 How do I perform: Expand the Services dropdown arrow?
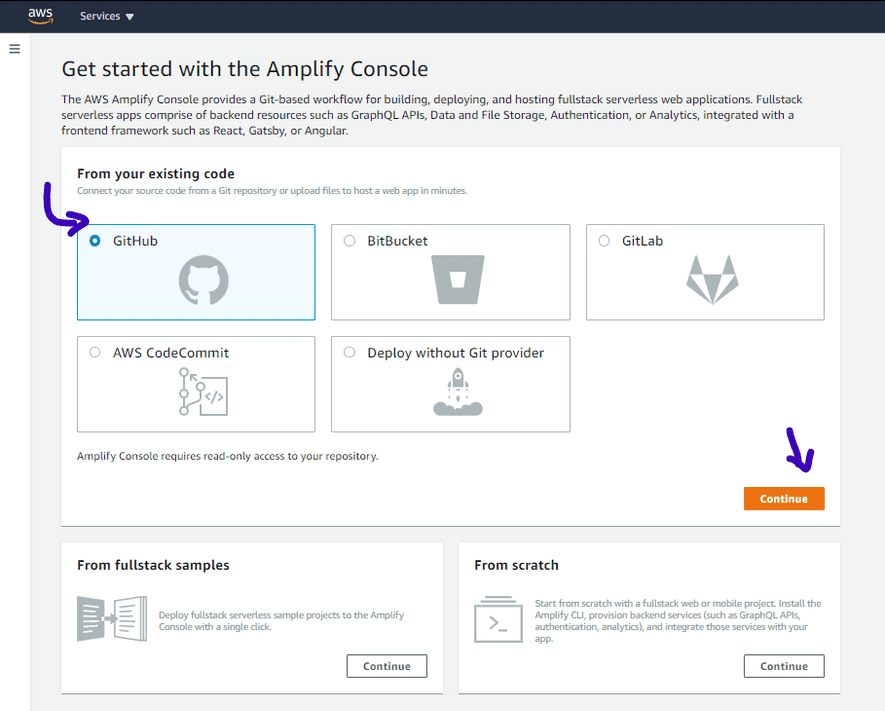click(x=130, y=17)
